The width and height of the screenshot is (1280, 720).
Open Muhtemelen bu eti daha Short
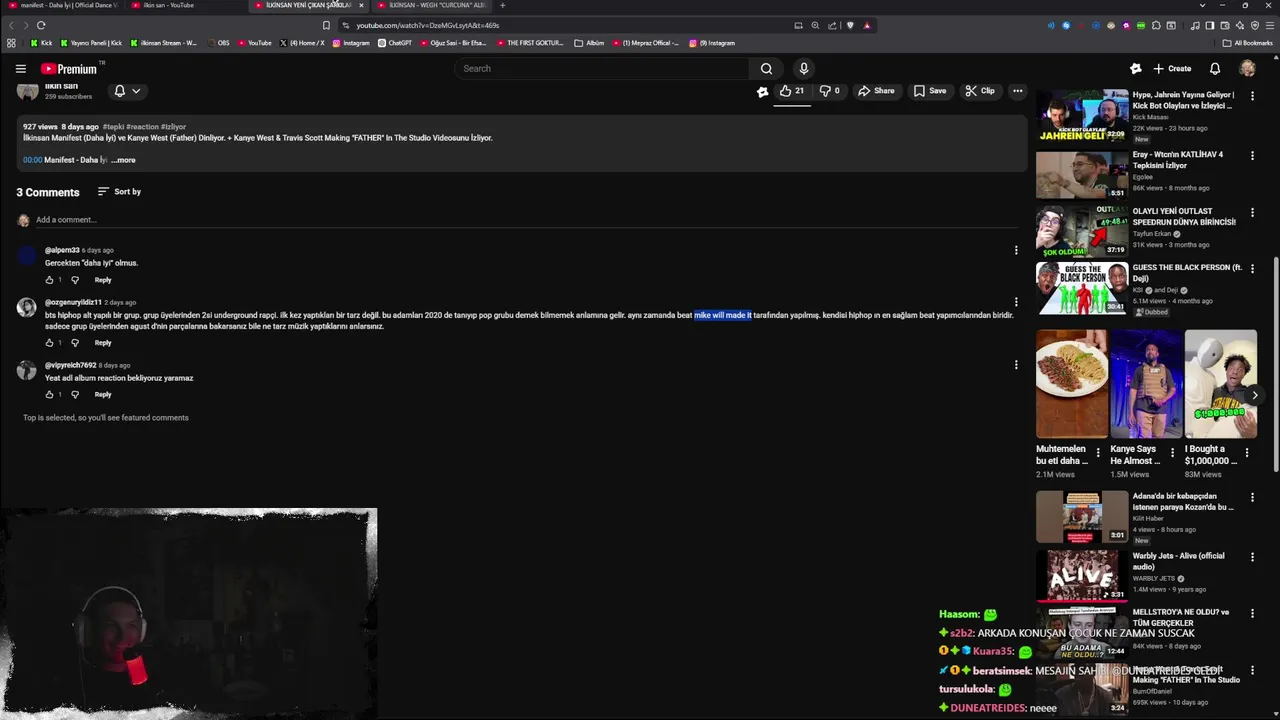[x=1071, y=384]
